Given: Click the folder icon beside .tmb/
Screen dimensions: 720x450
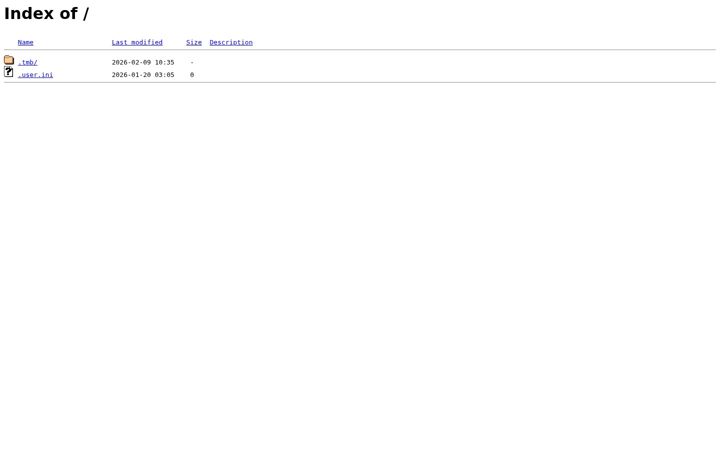Looking at the screenshot, I should [x=9, y=60].
